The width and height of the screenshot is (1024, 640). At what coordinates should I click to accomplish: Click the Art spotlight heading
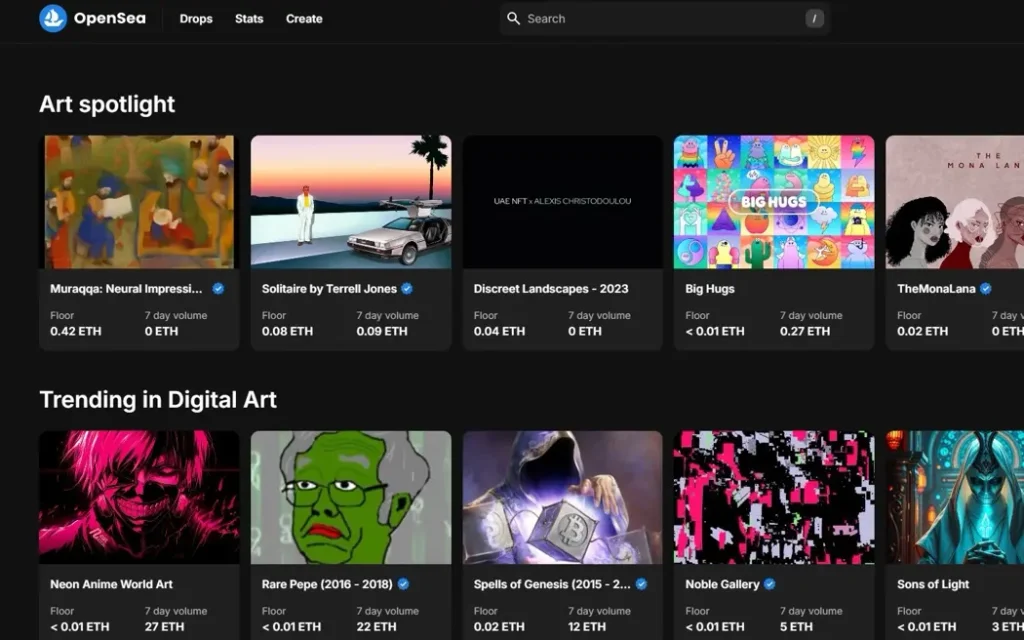click(x=107, y=104)
